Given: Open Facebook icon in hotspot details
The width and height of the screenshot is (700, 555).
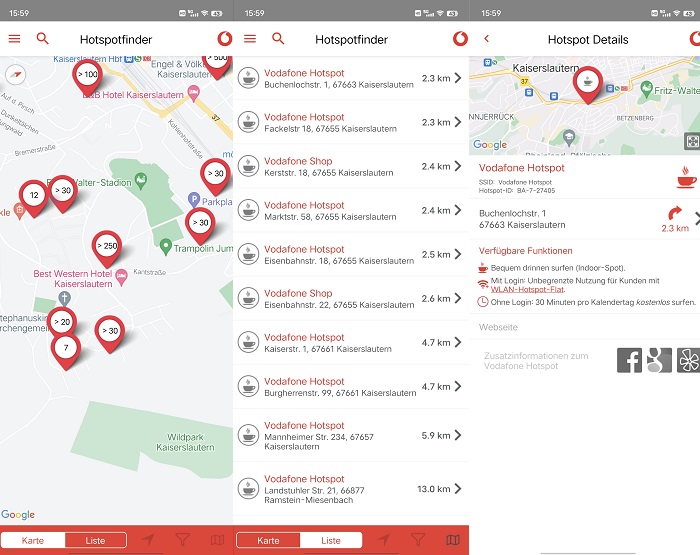Looking at the screenshot, I should 629,360.
